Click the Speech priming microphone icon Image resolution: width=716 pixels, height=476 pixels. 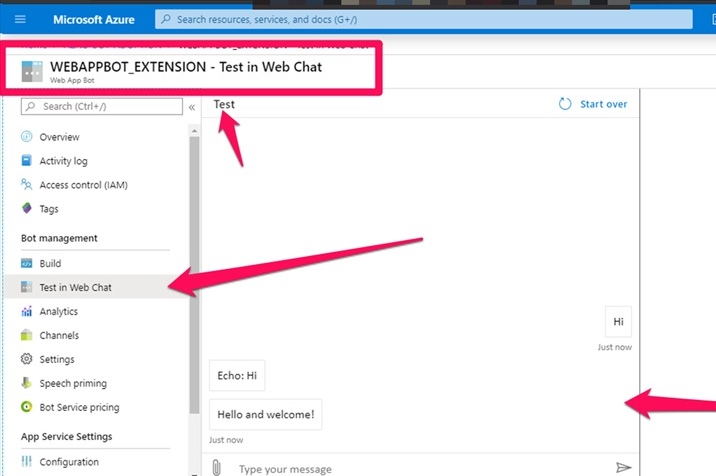point(26,383)
